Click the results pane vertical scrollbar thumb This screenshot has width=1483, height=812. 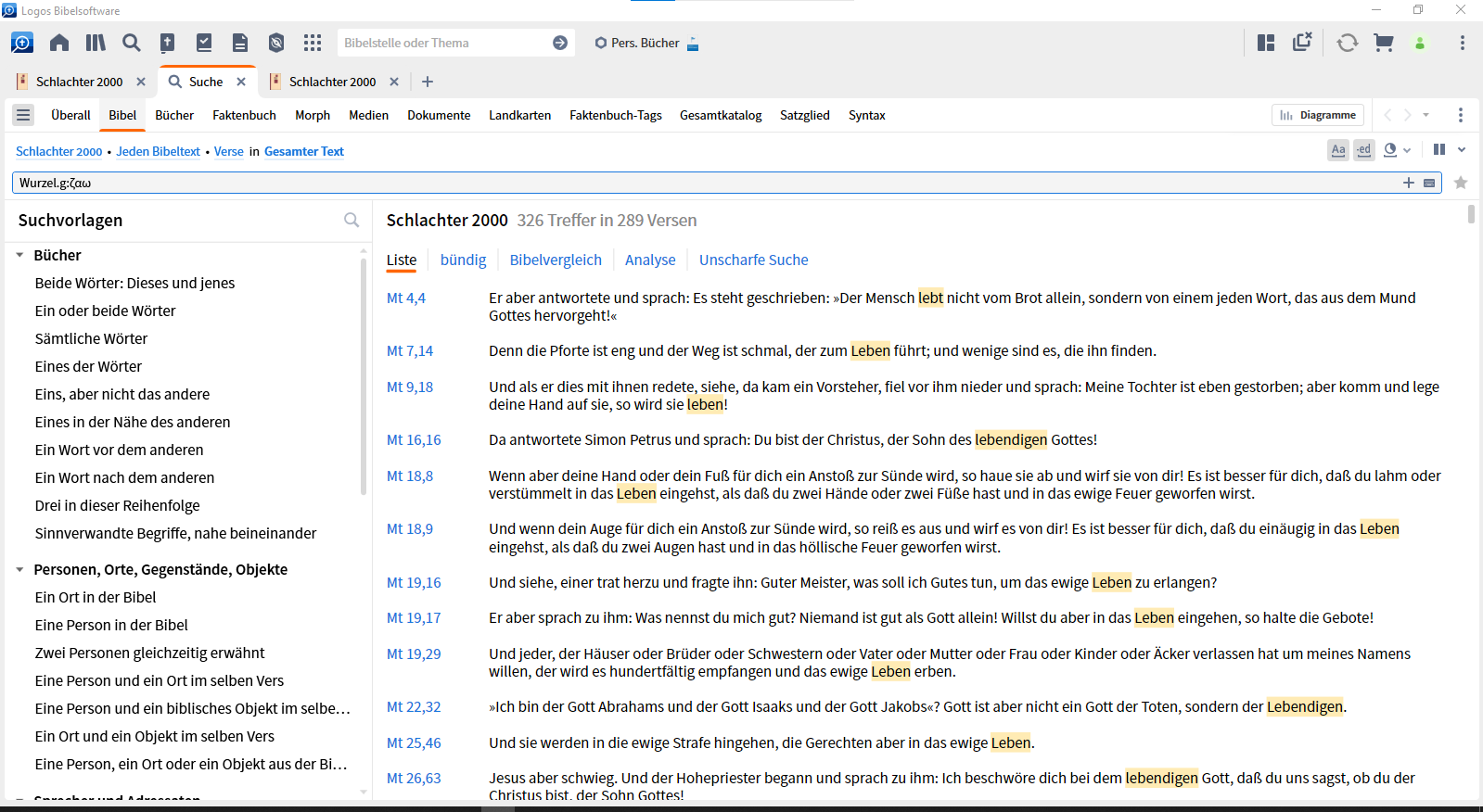(1471, 214)
